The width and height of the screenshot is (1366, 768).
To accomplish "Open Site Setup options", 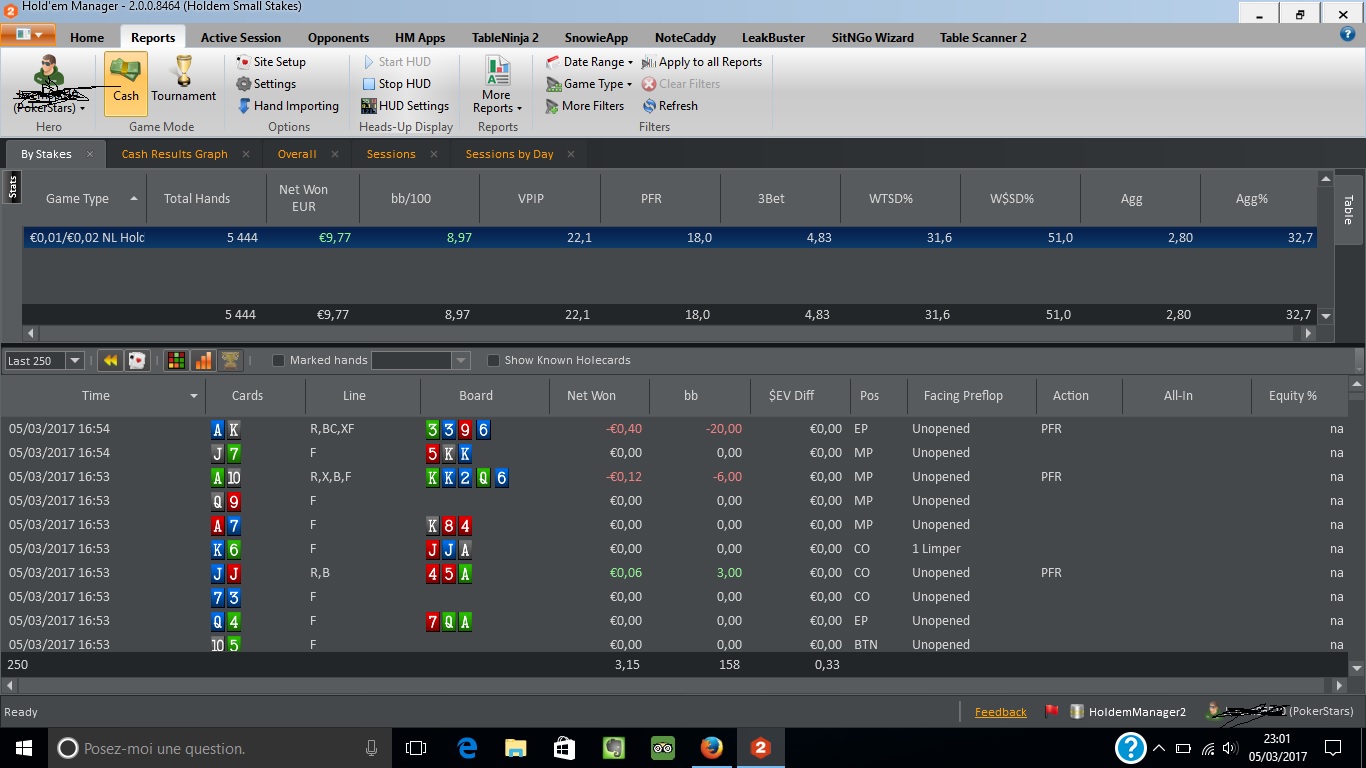I will (271, 62).
